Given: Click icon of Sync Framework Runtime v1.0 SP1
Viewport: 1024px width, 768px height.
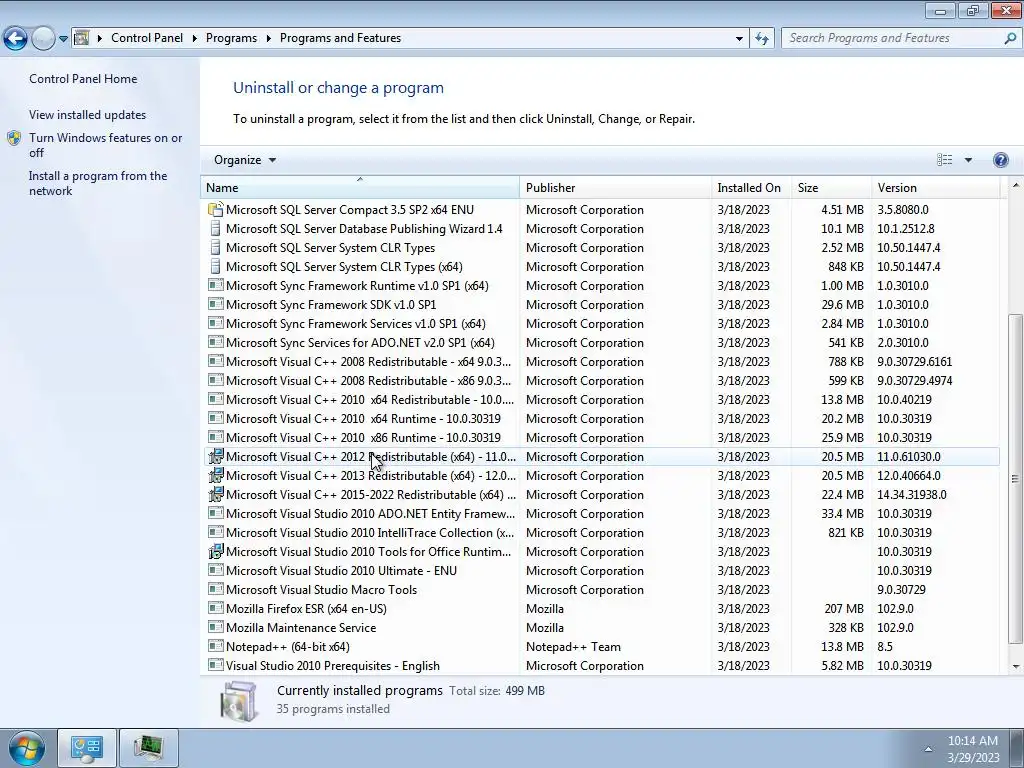Looking at the screenshot, I should [x=216, y=285].
